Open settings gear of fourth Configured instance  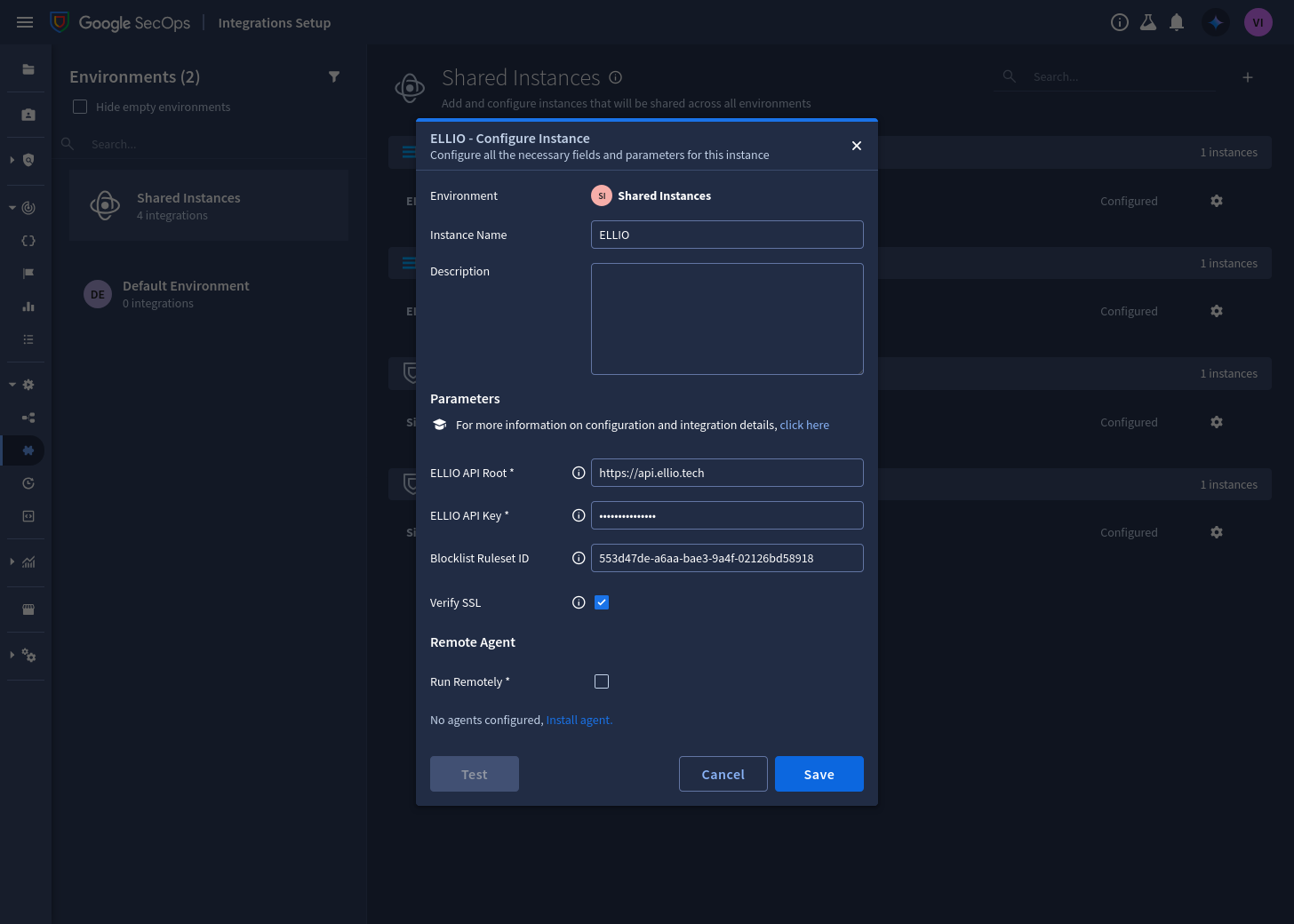click(1217, 532)
